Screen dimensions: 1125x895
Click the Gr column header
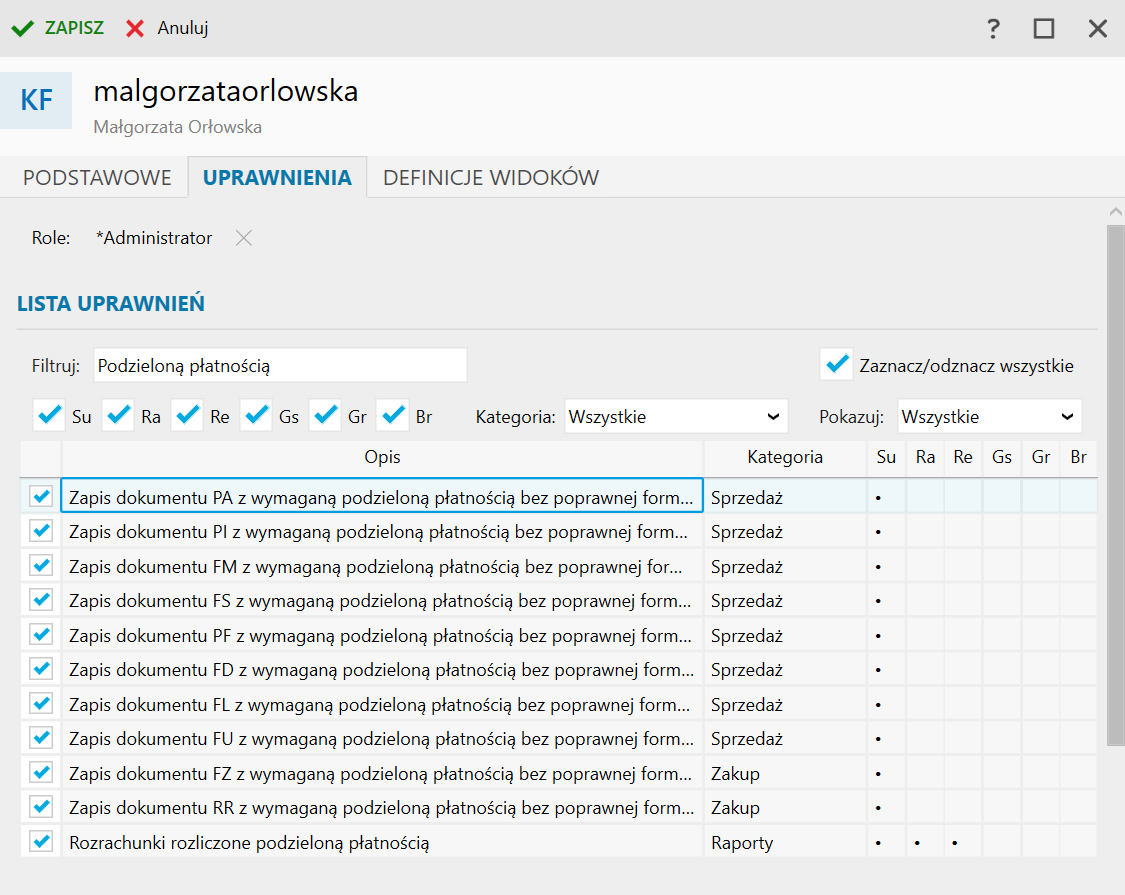pos(1040,458)
